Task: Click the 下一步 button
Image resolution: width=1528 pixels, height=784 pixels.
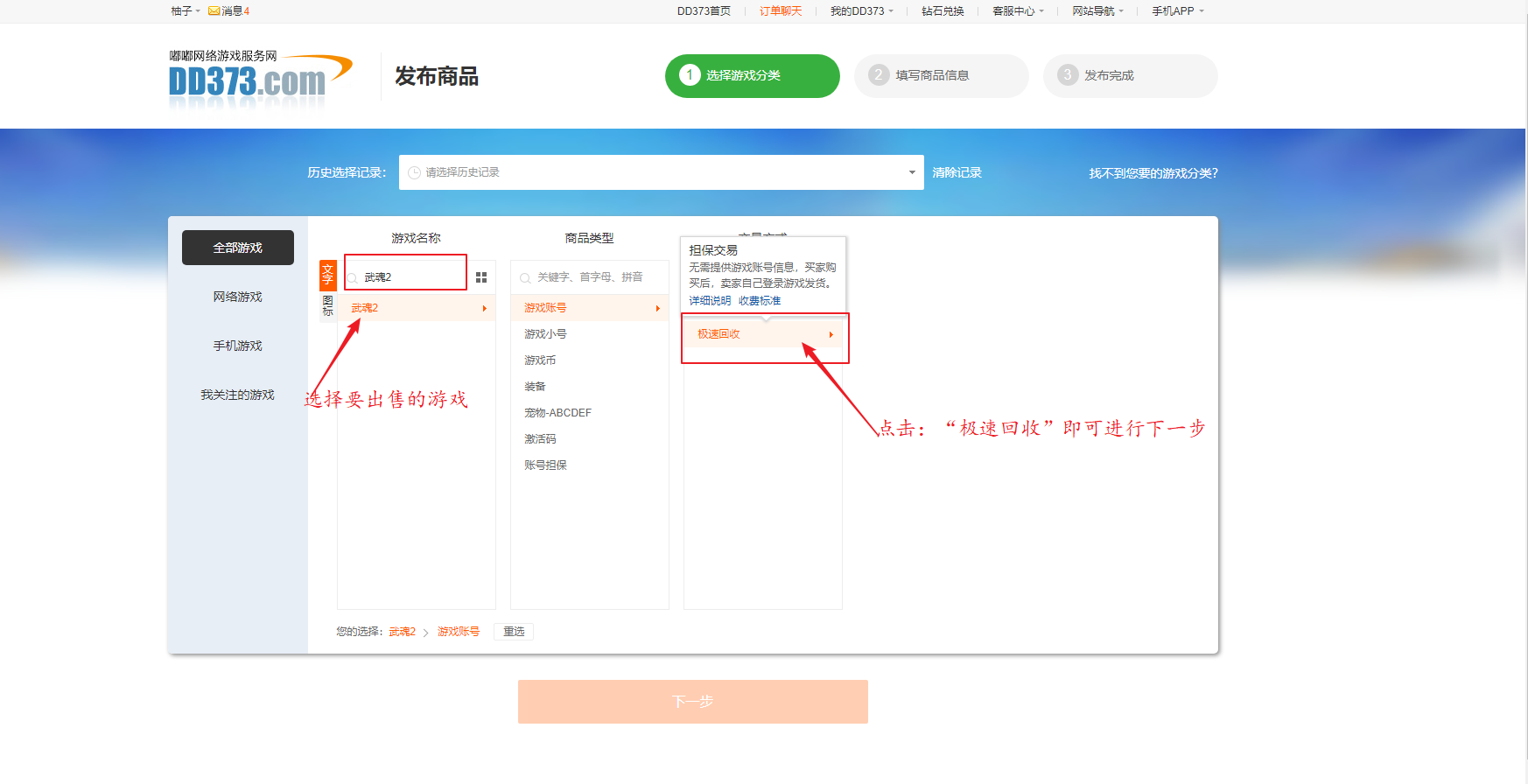Action: pos(693,702)
